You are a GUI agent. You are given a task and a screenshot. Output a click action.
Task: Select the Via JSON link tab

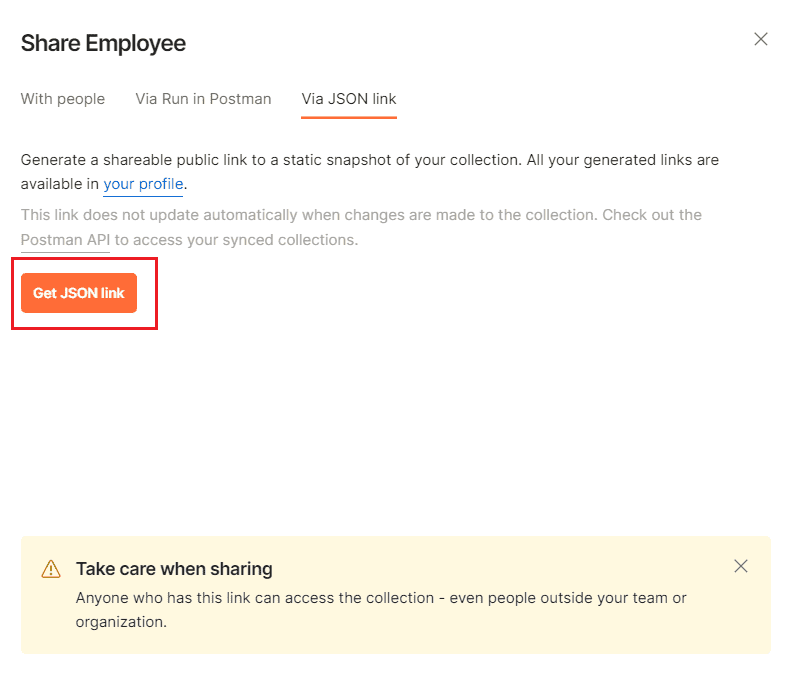click(x=349, y=99)
